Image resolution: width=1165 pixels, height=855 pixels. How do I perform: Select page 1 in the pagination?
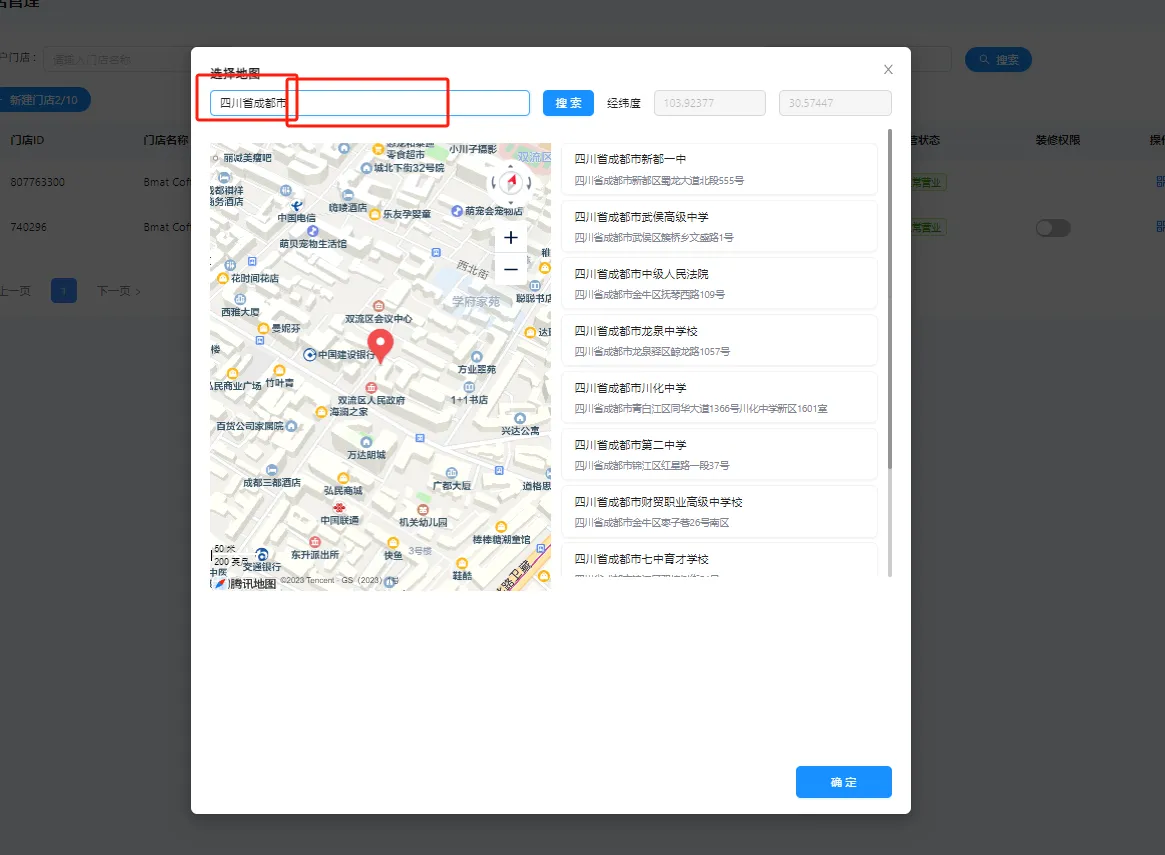[63, 290]
